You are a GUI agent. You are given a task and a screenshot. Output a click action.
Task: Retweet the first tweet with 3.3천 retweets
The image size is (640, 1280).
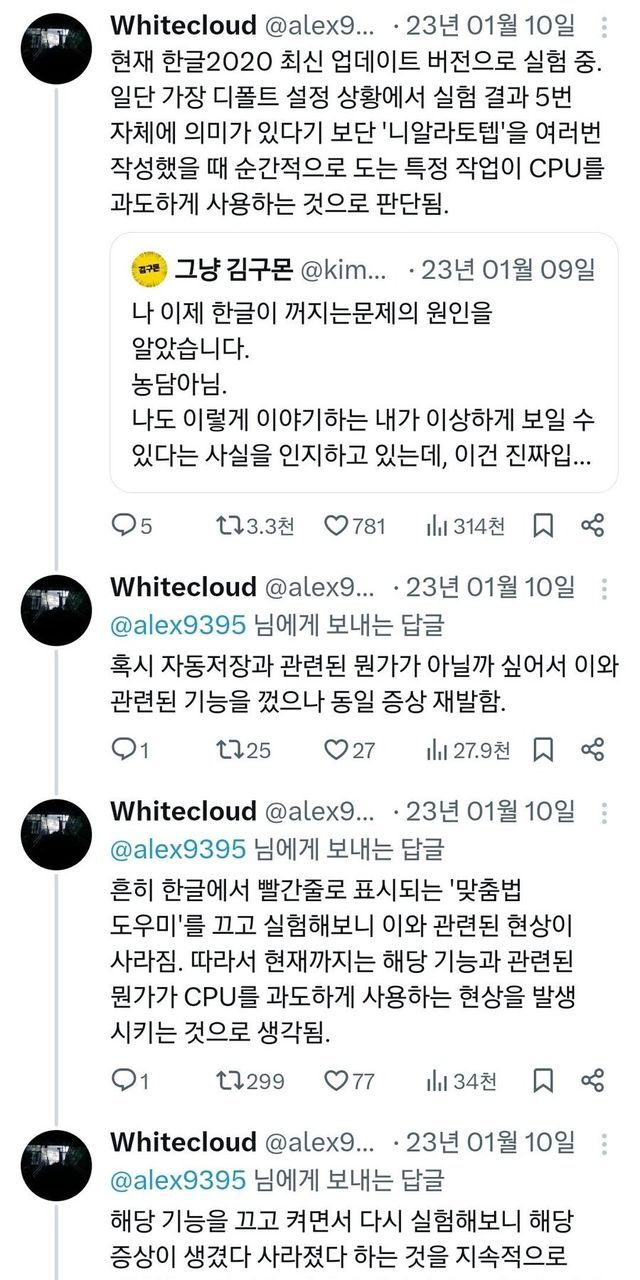229,525
